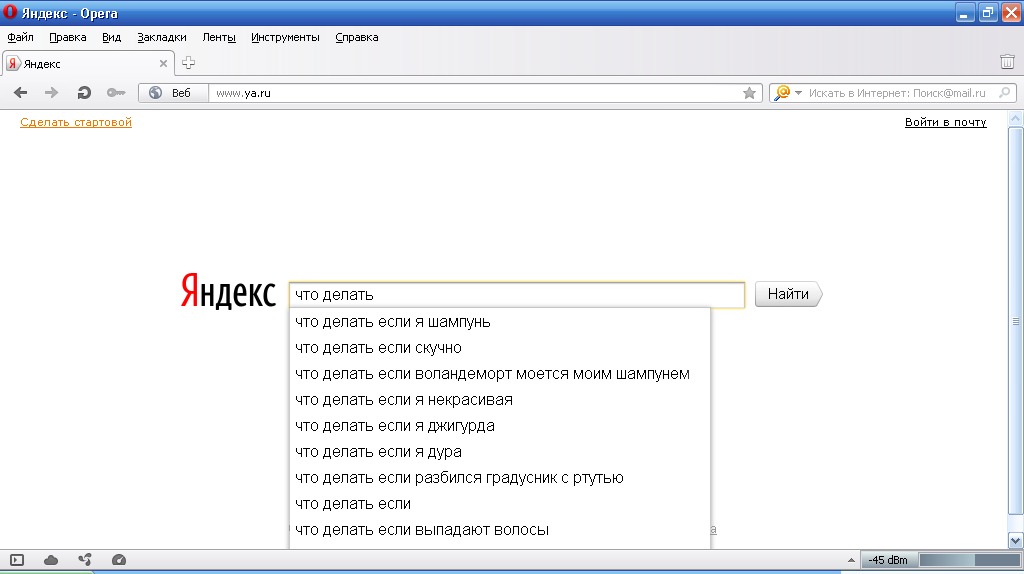Open the Правка menu

click(x=67, y=37)
